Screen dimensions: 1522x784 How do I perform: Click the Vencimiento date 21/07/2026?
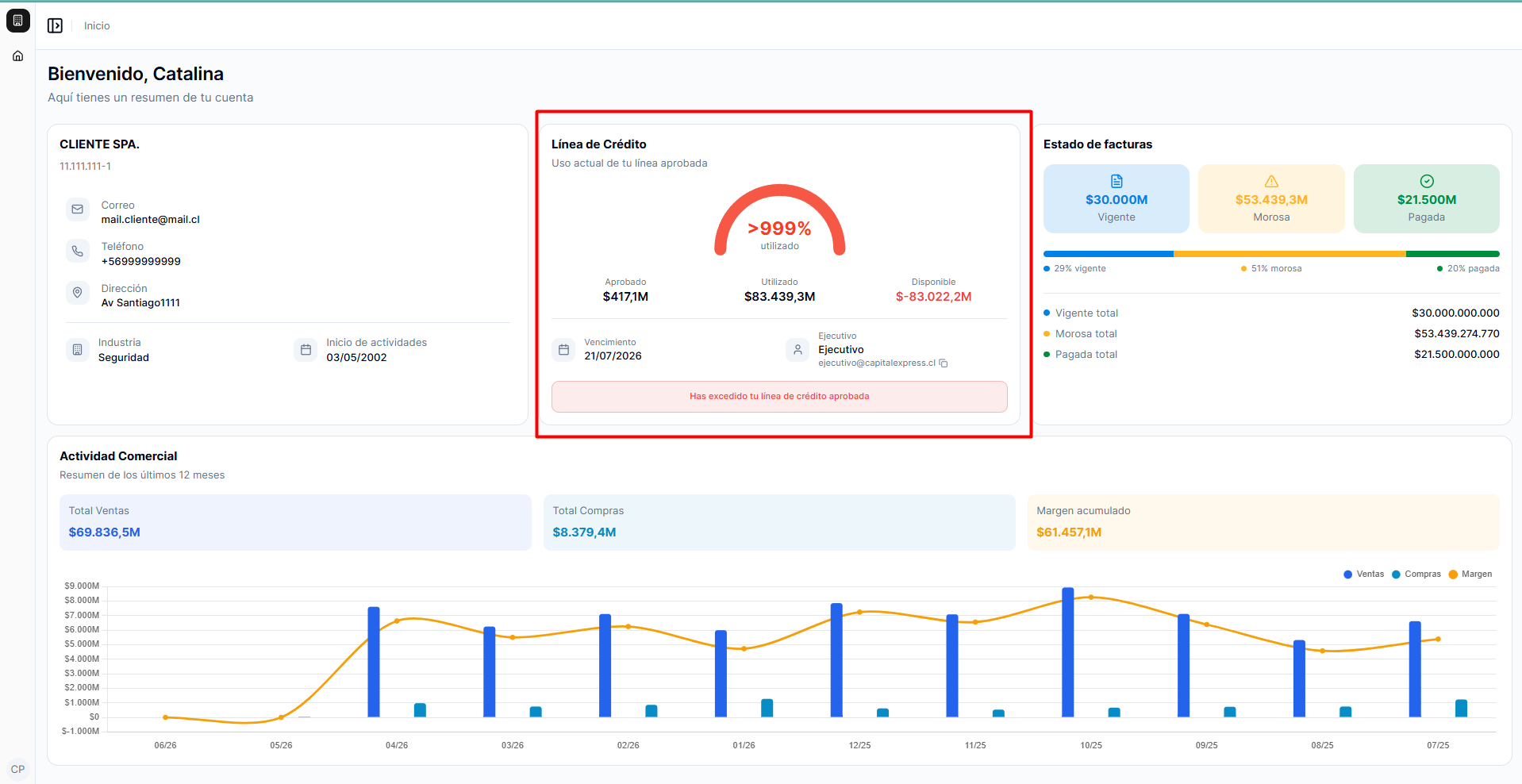[613, 356]
